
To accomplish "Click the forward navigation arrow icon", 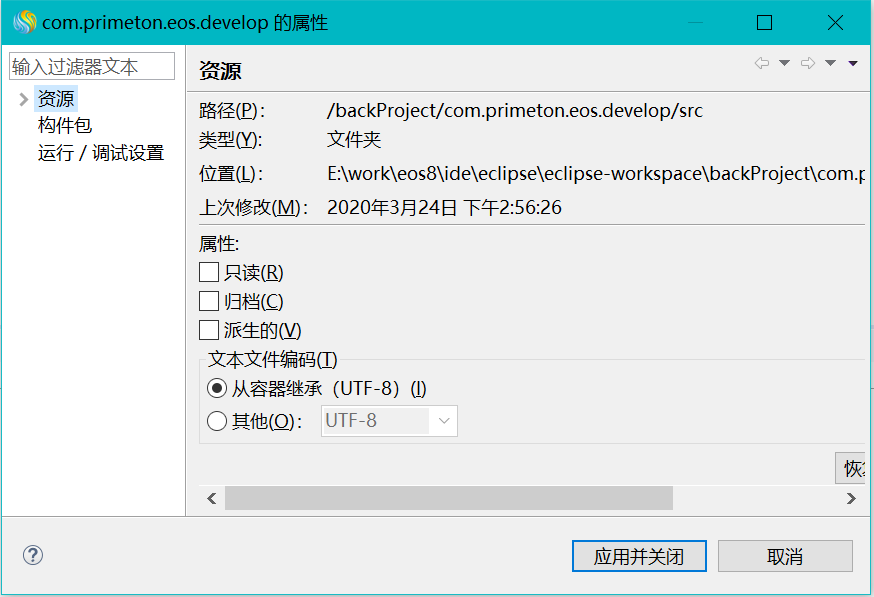I will click(x=807, y=64).
